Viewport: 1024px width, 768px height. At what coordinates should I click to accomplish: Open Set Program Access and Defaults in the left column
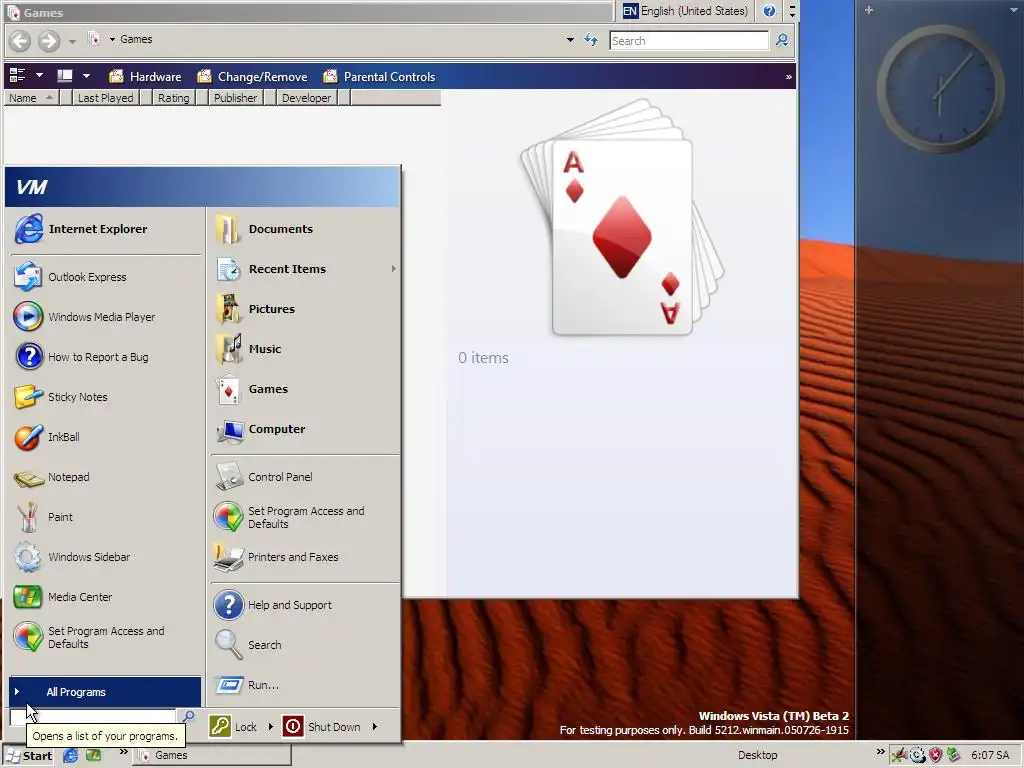[104, 637]
